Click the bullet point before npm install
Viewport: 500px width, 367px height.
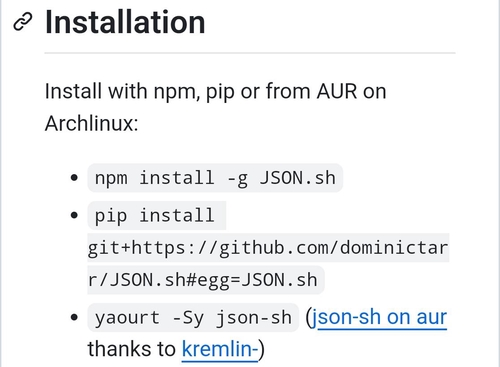[x=74, y=178]
